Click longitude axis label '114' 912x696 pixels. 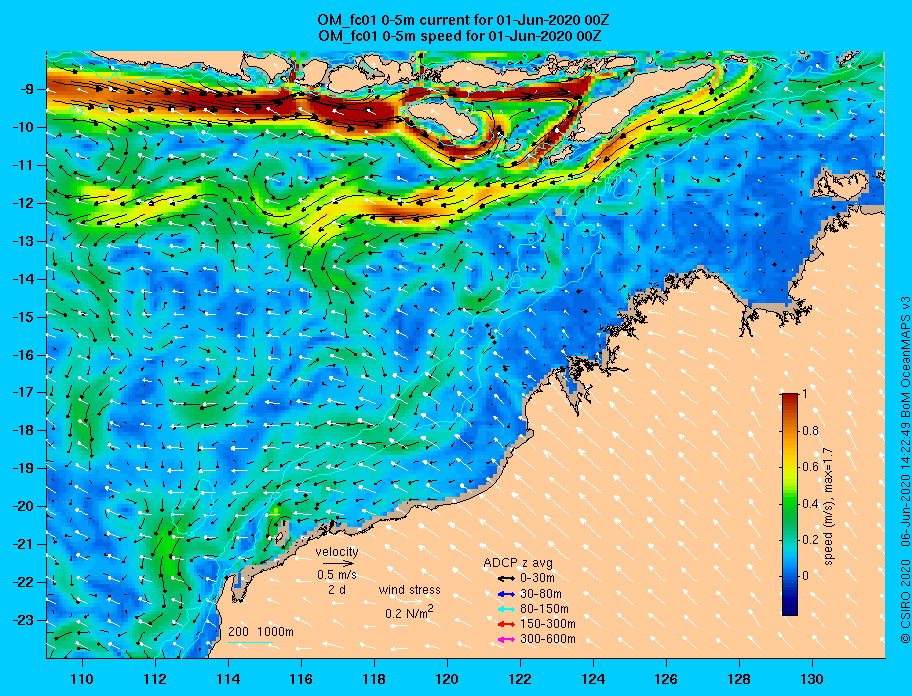point(228,679)
